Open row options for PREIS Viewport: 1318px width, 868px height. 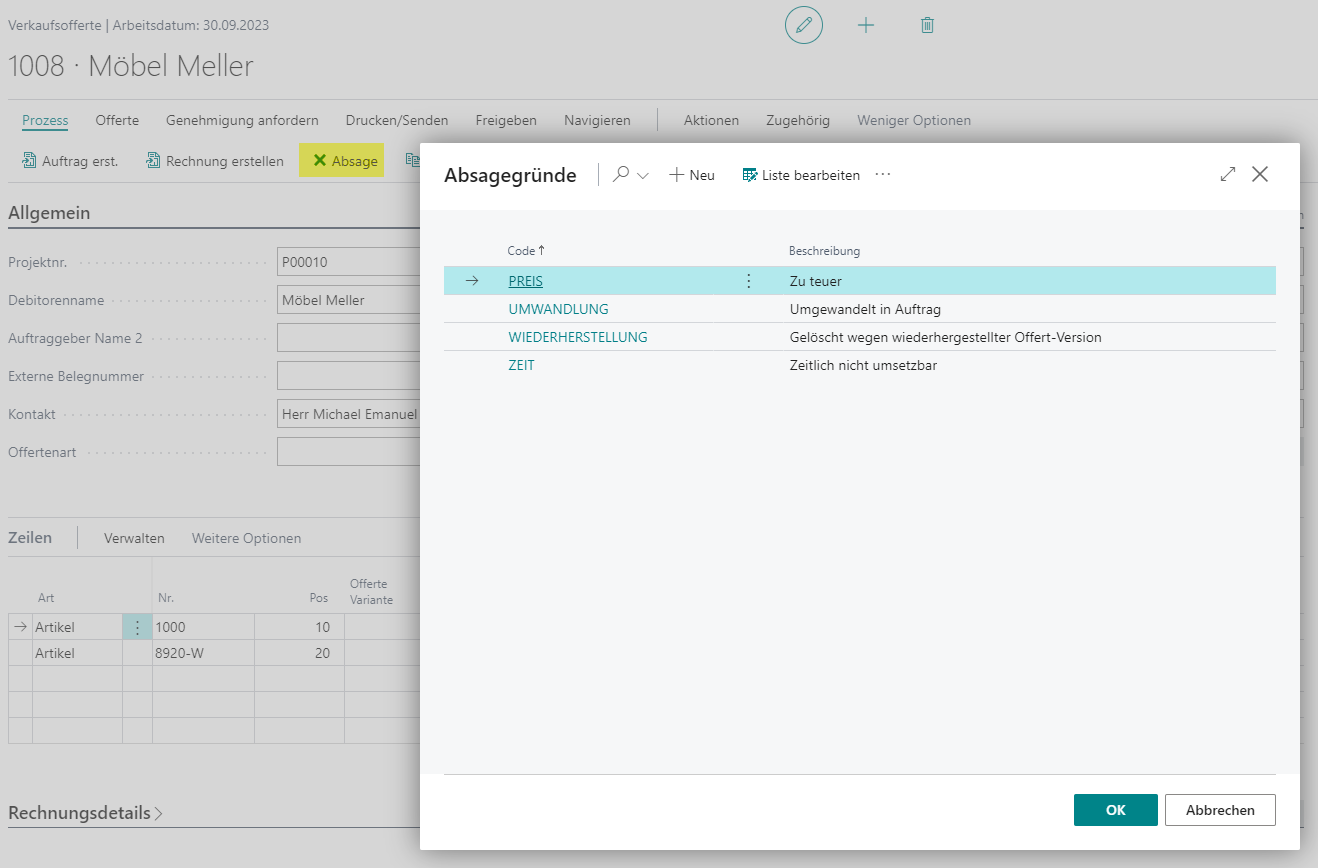coord(749,281)
